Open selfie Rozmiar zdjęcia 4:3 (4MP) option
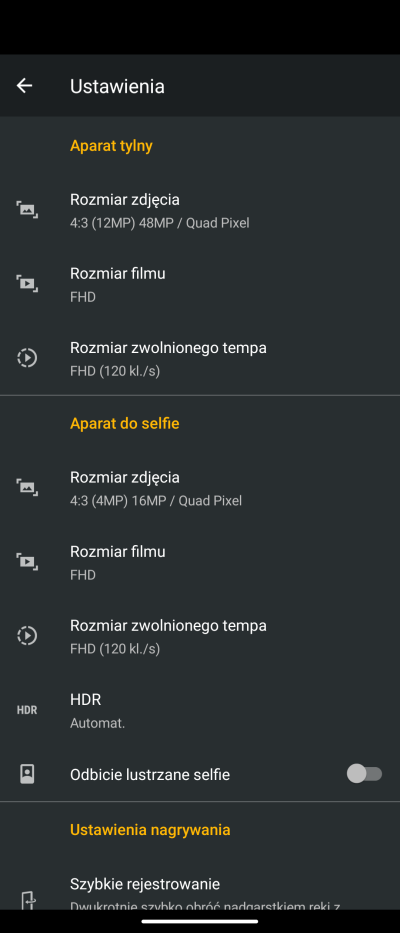 tap(200, 489)
